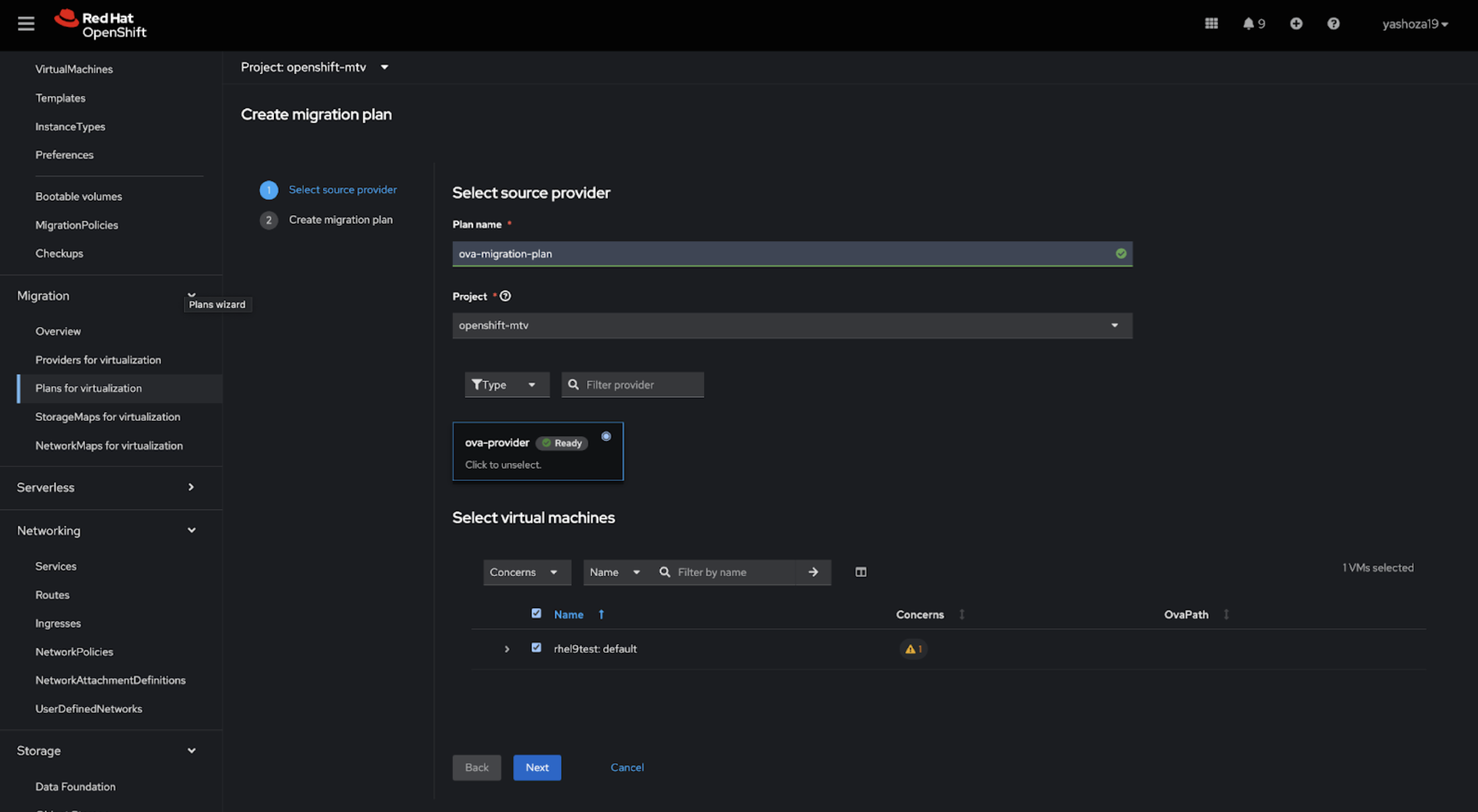Open the Concerns filter dropdown
The width and height of the screenshot is (1478, 812).
tap(526, 572)
